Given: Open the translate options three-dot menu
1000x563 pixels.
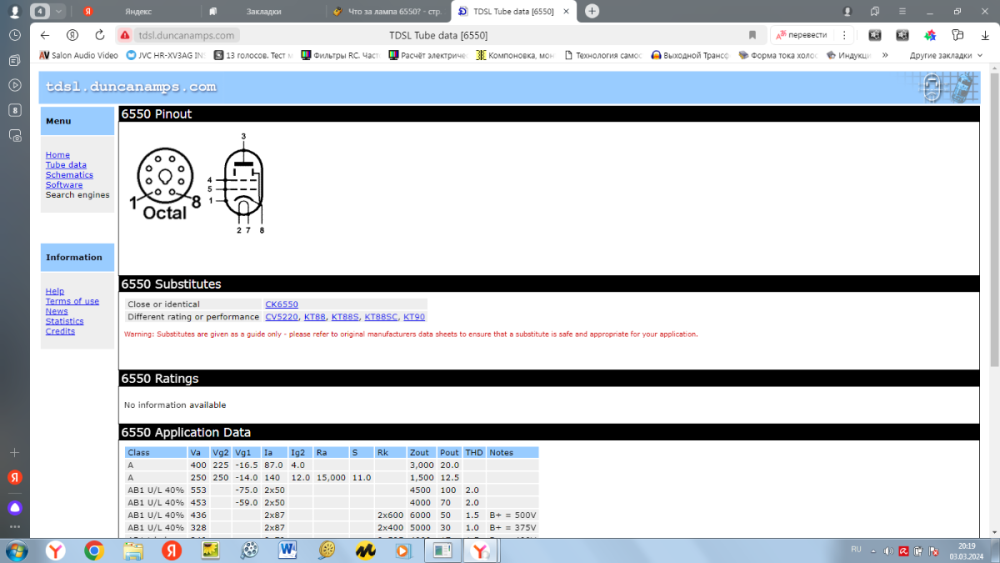Looking at the screenshot, I should click(x=841, y=35).
